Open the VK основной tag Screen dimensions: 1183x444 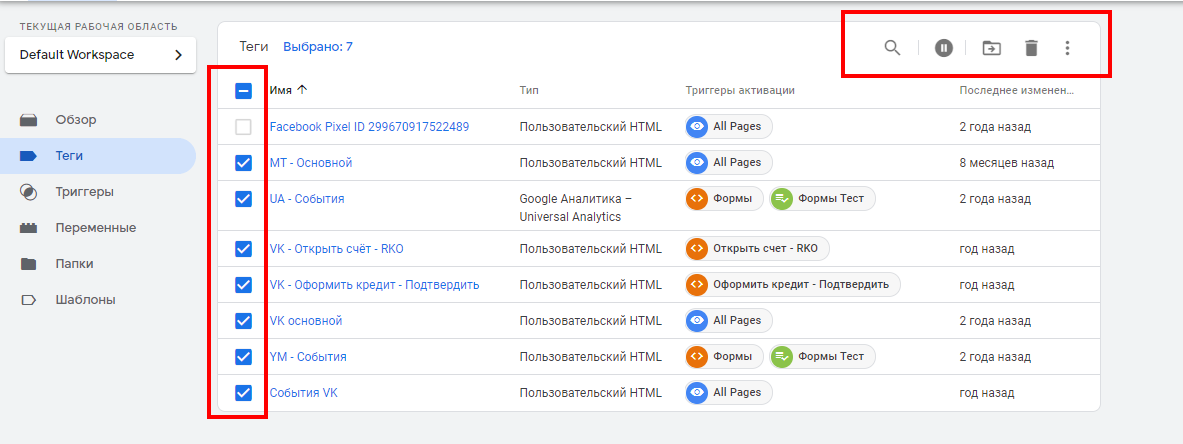coord(306,321)
